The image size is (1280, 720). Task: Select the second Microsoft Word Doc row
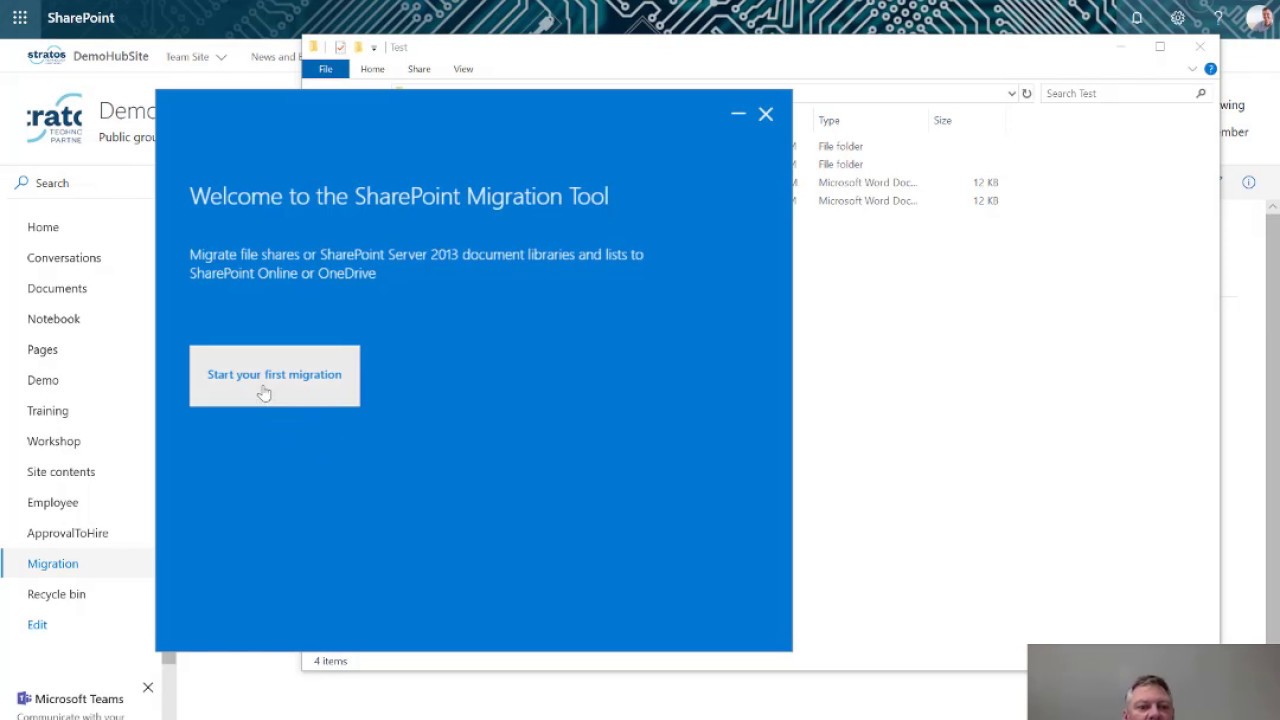point(900,201)
